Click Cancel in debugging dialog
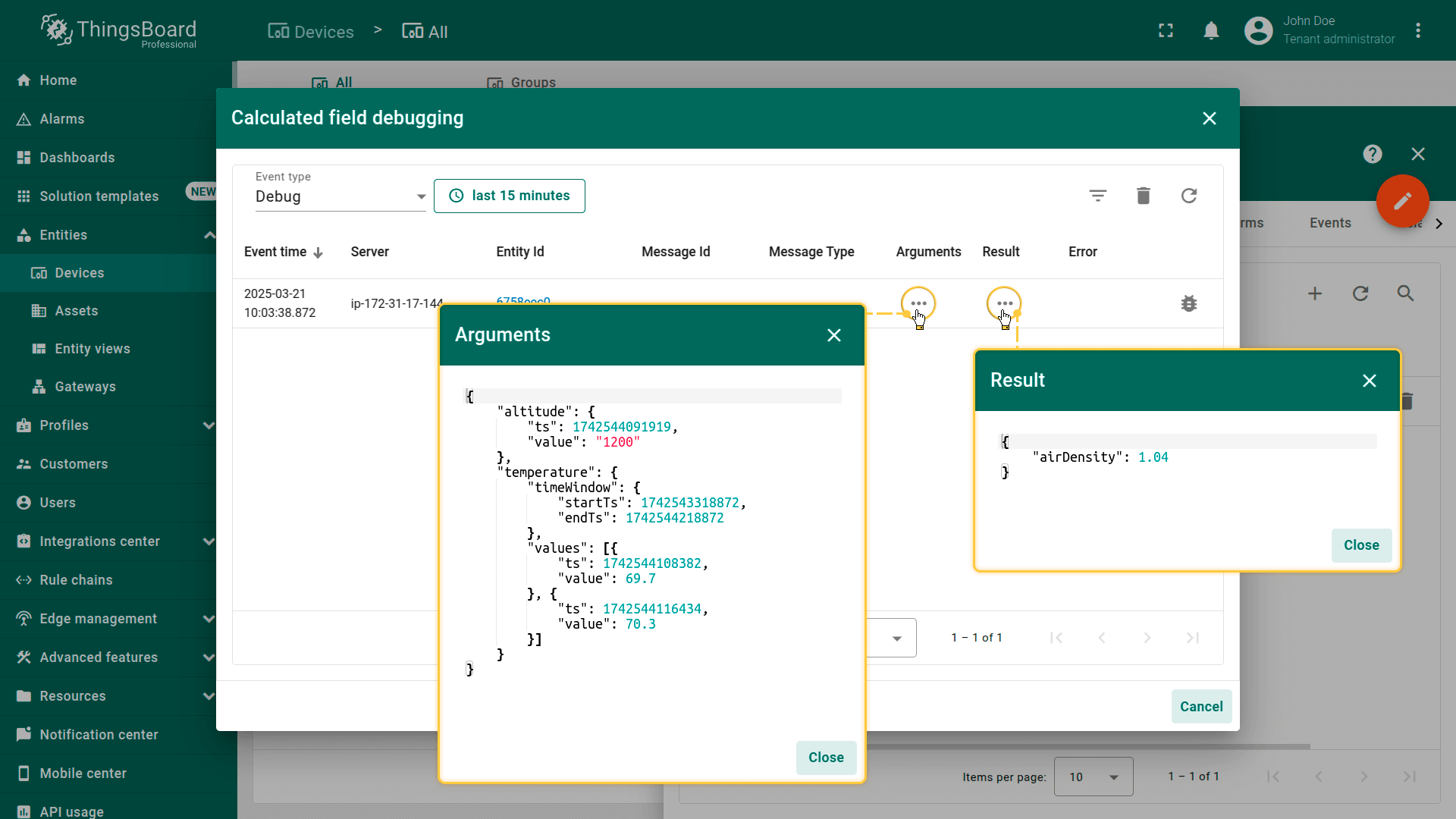1456x819 pixels. click(1200, 706)
